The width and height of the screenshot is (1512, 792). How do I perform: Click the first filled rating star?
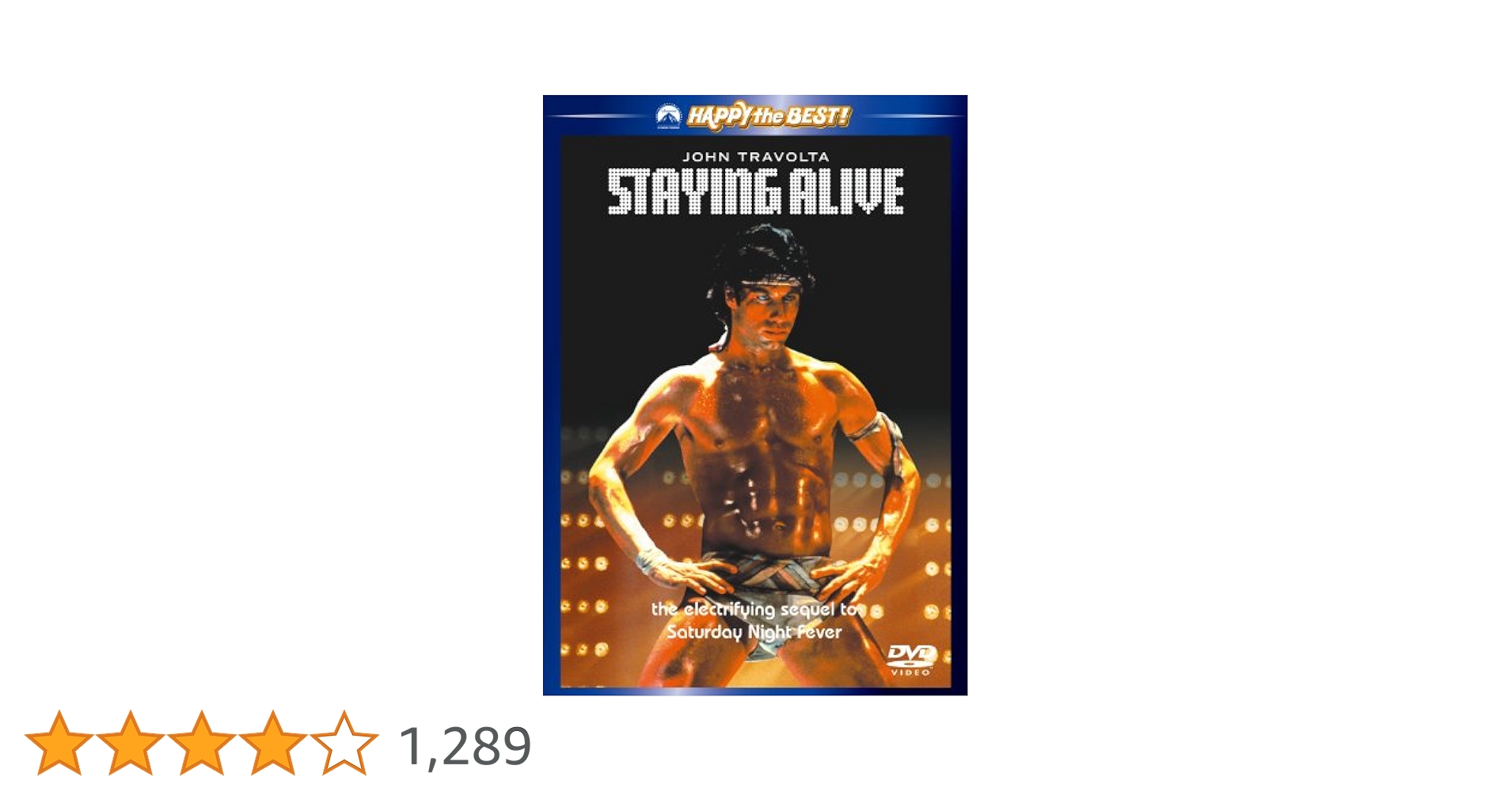59,743
